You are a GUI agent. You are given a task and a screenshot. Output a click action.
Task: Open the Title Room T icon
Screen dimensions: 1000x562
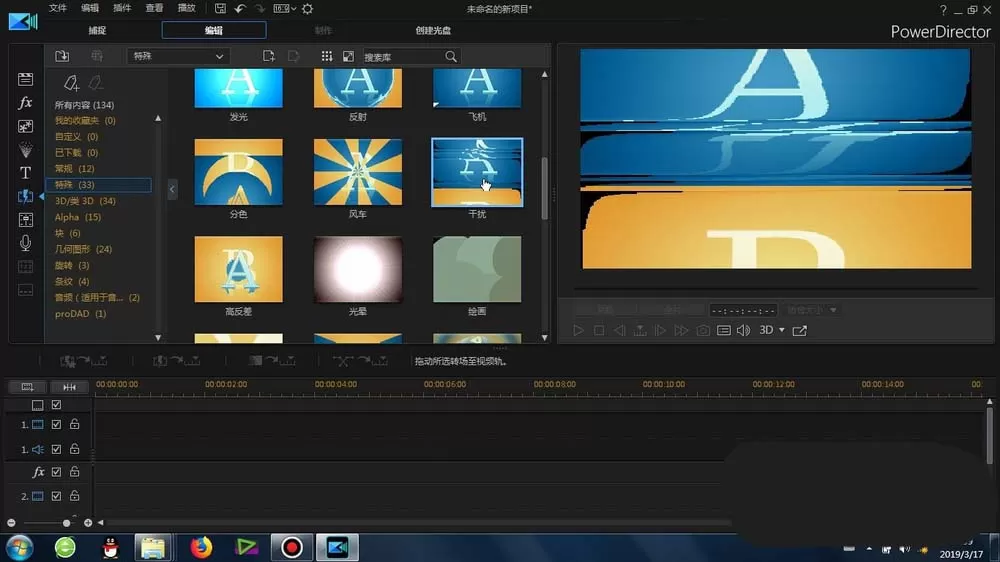[25, 173]
